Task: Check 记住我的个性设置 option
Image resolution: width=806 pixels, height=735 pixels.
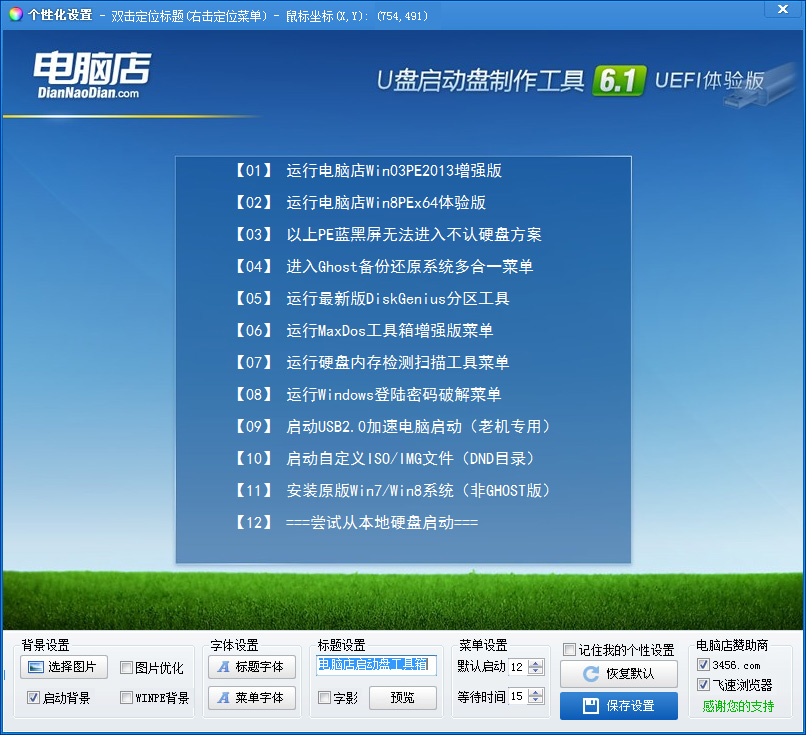Action: pos(569,650)
